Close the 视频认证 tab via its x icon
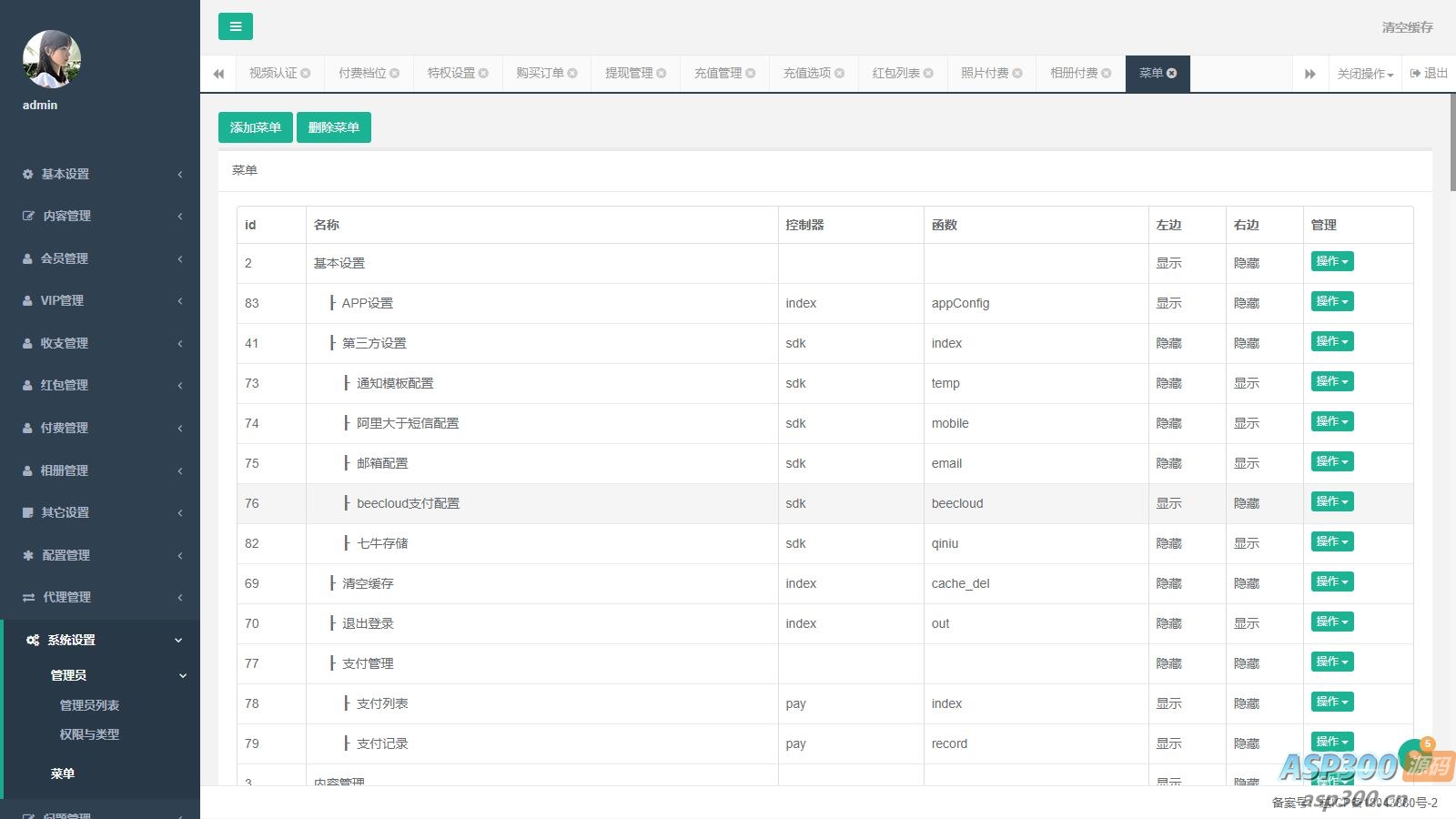The image size is (1456, 819). 306,74
